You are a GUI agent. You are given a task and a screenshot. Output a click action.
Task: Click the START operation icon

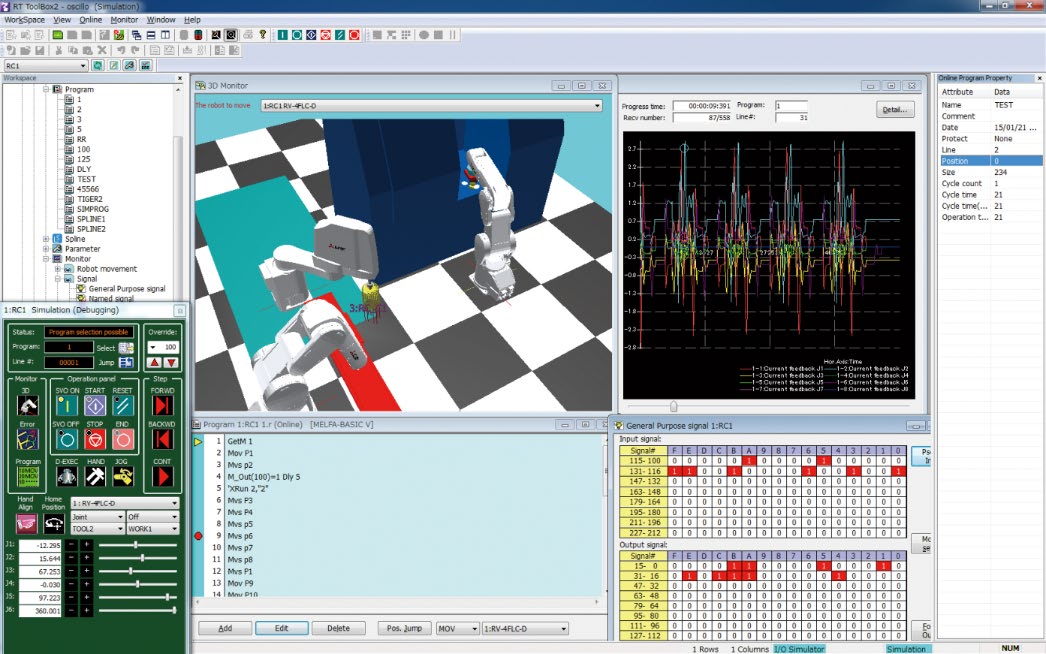click(95, 406)
